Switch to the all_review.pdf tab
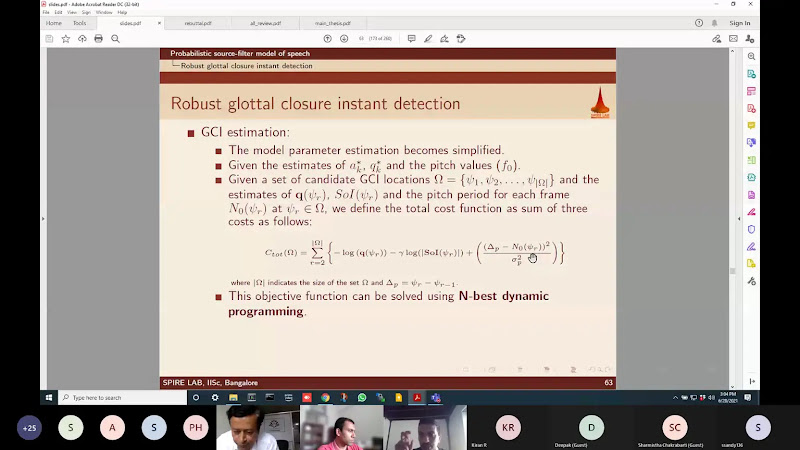Image resolution: width=800 pixels, height=450 pixels. [265, 23]
